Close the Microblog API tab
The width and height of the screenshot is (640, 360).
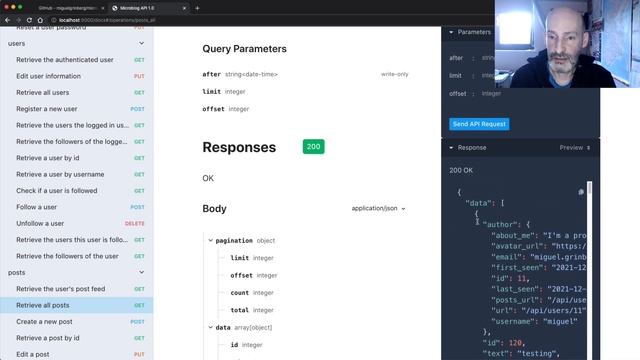point(184,8)
